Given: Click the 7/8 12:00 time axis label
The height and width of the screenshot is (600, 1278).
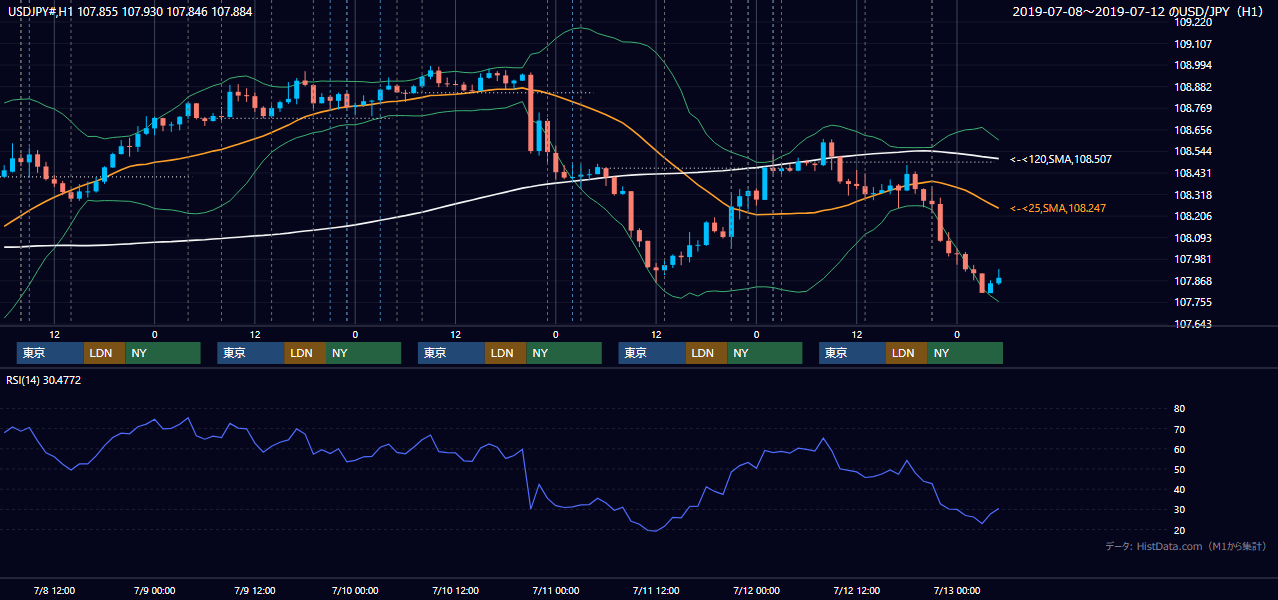Looking at the screenshot, I should [x=55, y=590].
